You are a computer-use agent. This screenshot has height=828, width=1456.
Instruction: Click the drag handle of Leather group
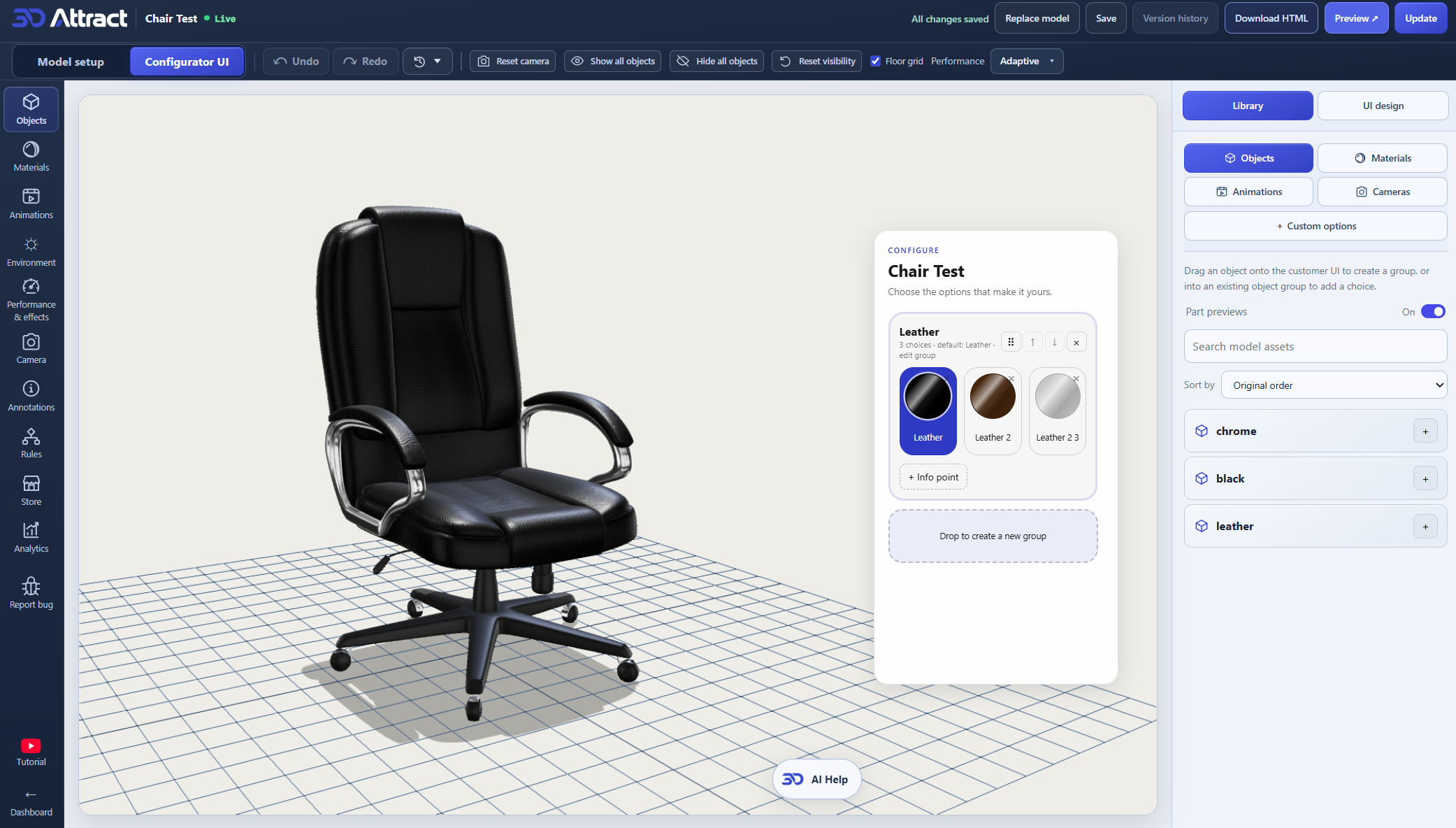1011,342
